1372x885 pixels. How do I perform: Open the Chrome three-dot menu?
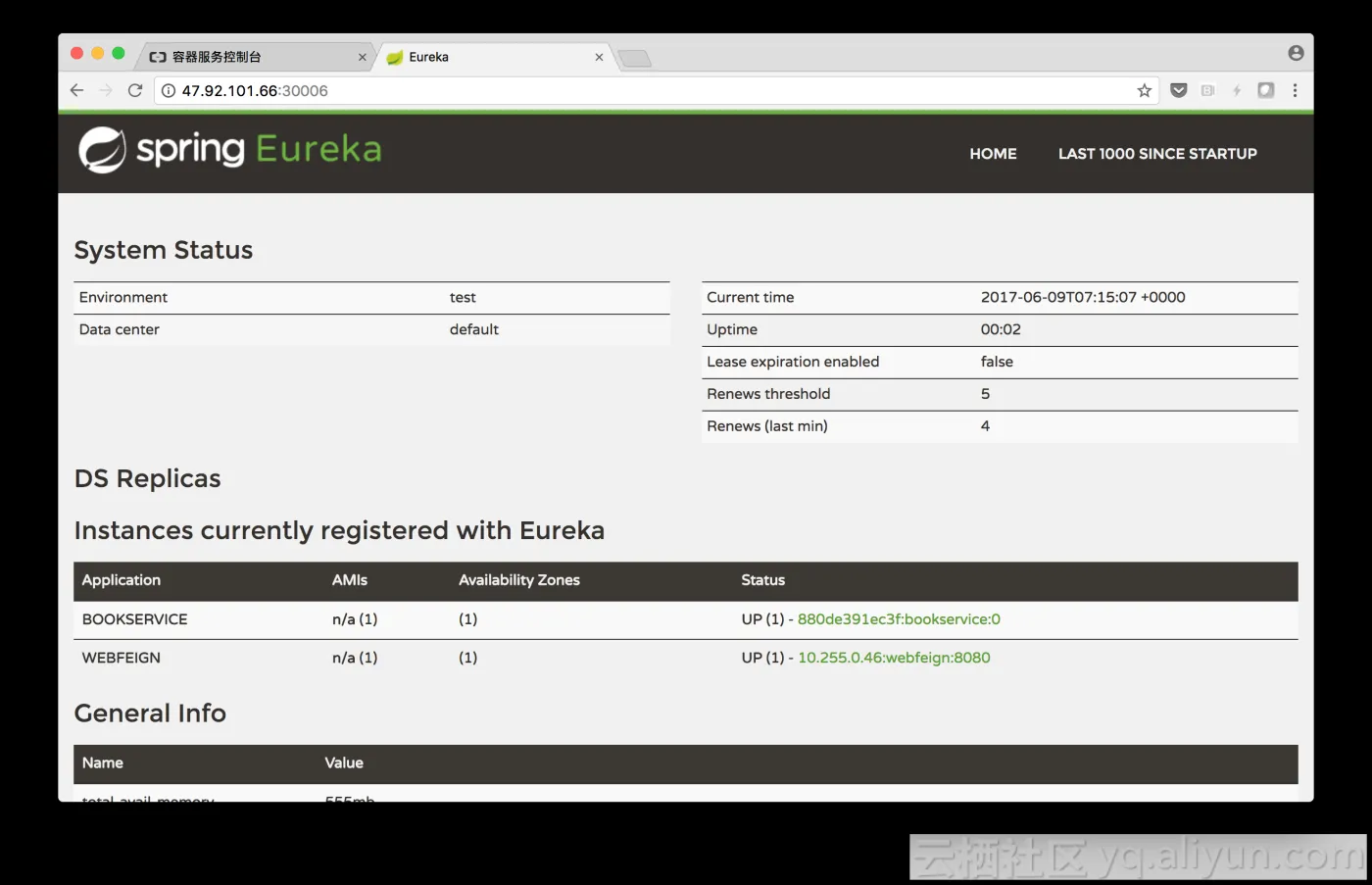[x=1295, y=90]
